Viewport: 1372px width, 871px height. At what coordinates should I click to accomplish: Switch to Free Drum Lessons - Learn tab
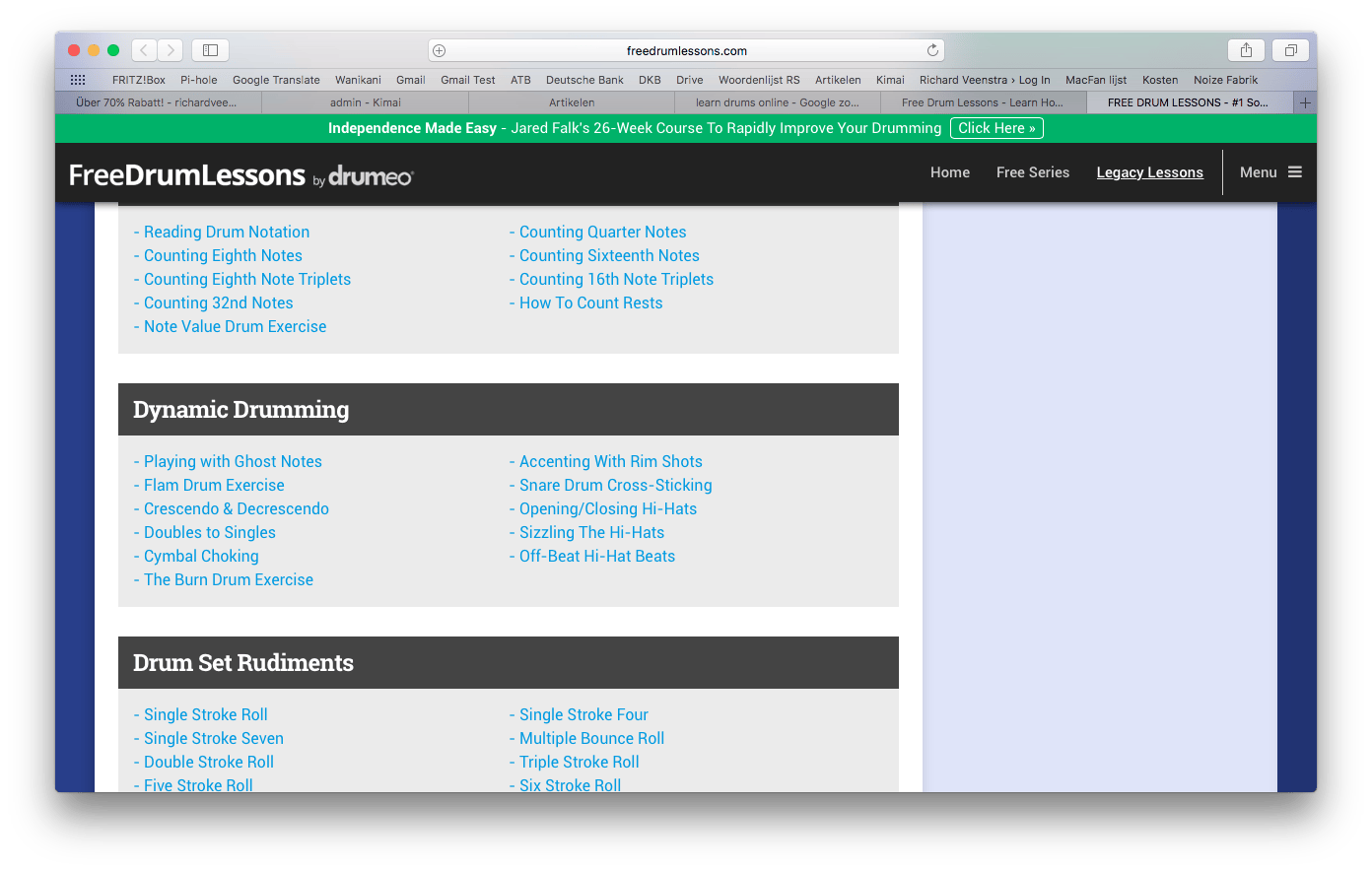[x=983, y=102]
